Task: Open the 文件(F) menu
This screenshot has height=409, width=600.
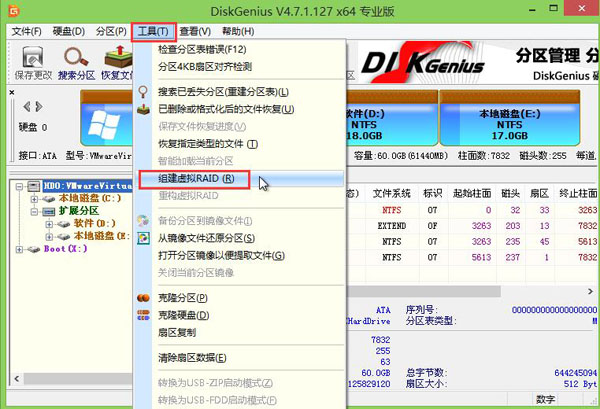Action: [x=26, y=31]
